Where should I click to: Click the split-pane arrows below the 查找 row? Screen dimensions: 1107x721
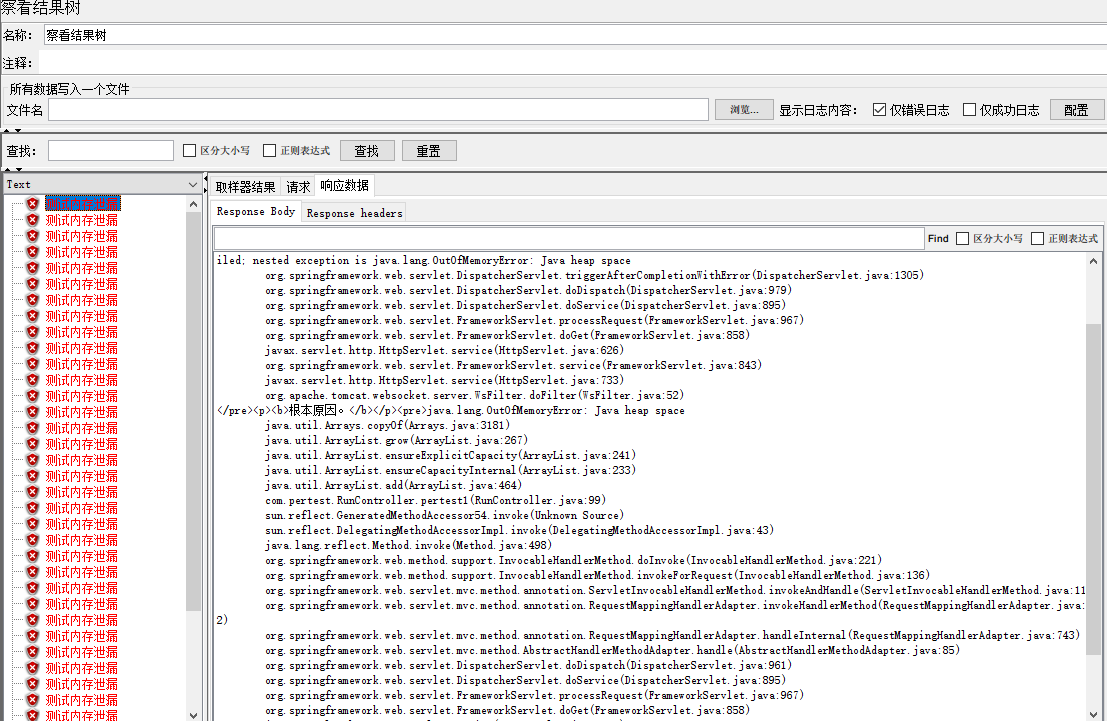[x=10, y=170]
